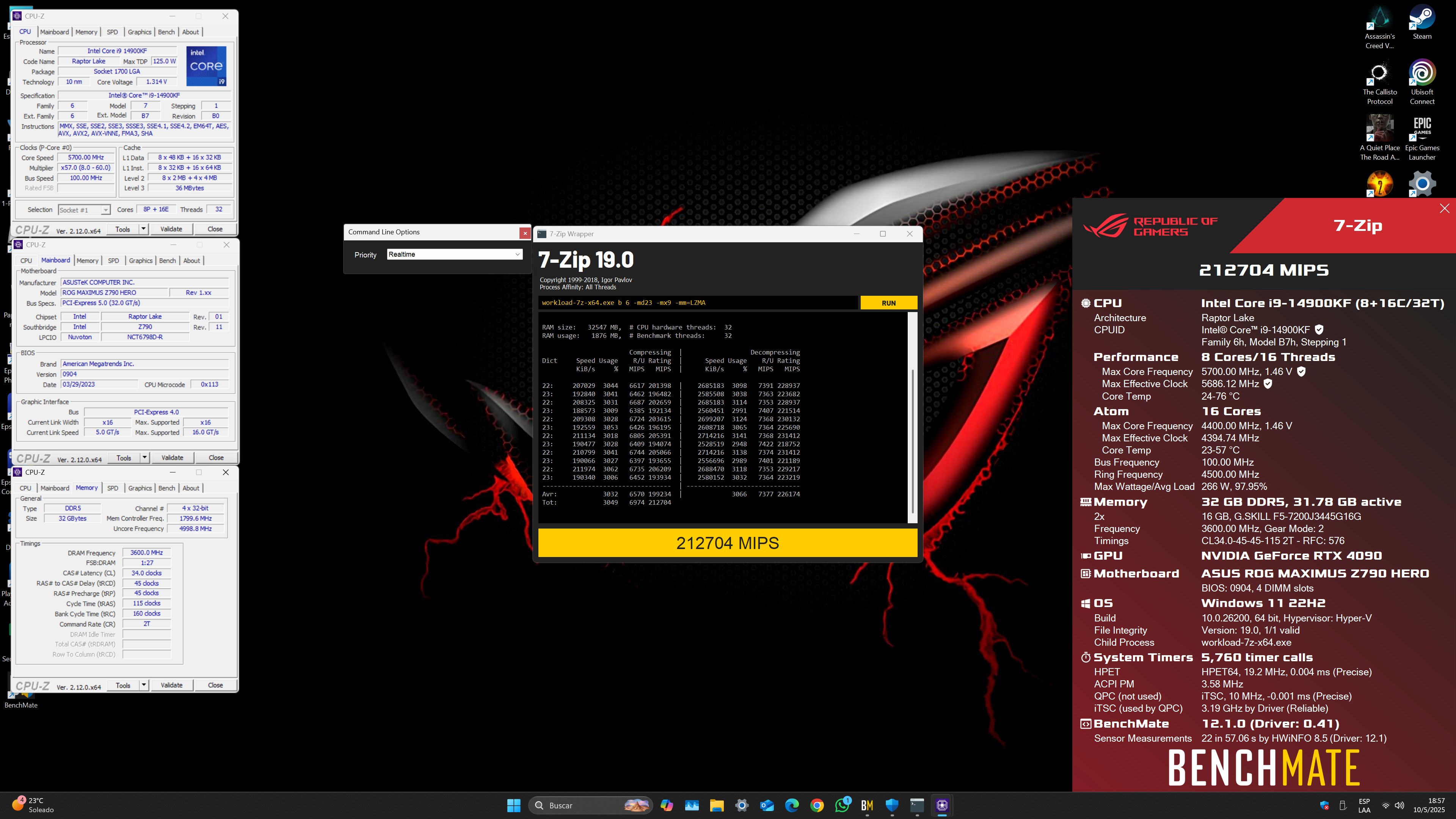The width and height of the screenshot is (1456, 819).
Task: Open the blue shield app in taskbar
Action: pos(892,805)
